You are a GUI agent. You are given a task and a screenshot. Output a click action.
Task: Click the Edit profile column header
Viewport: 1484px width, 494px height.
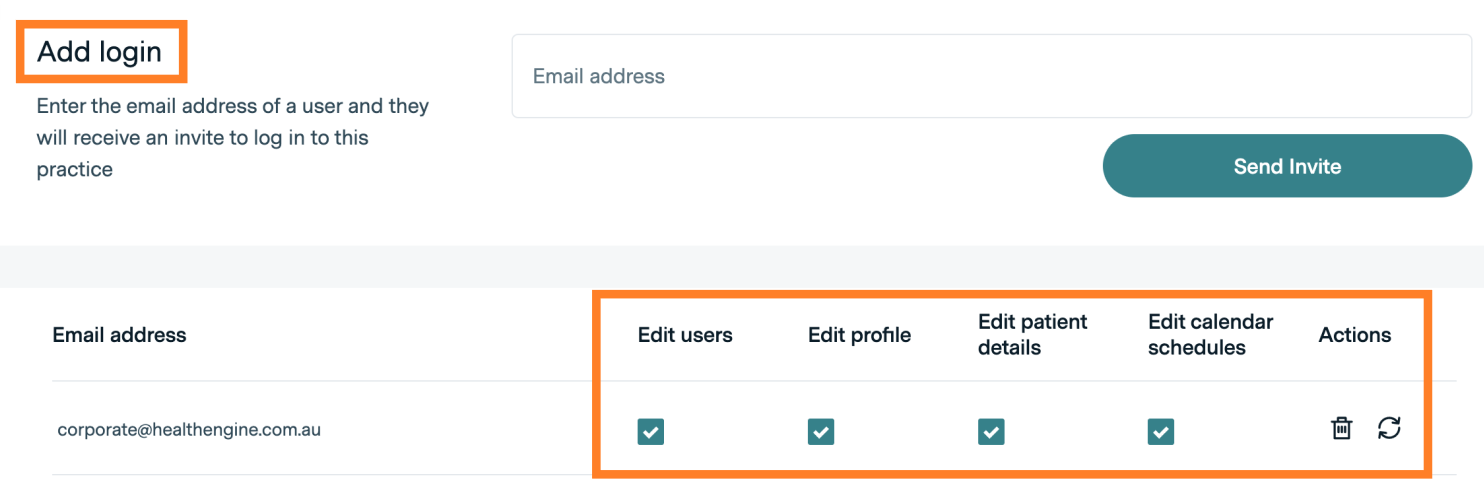pyautogui.click(x=859, y=335)
